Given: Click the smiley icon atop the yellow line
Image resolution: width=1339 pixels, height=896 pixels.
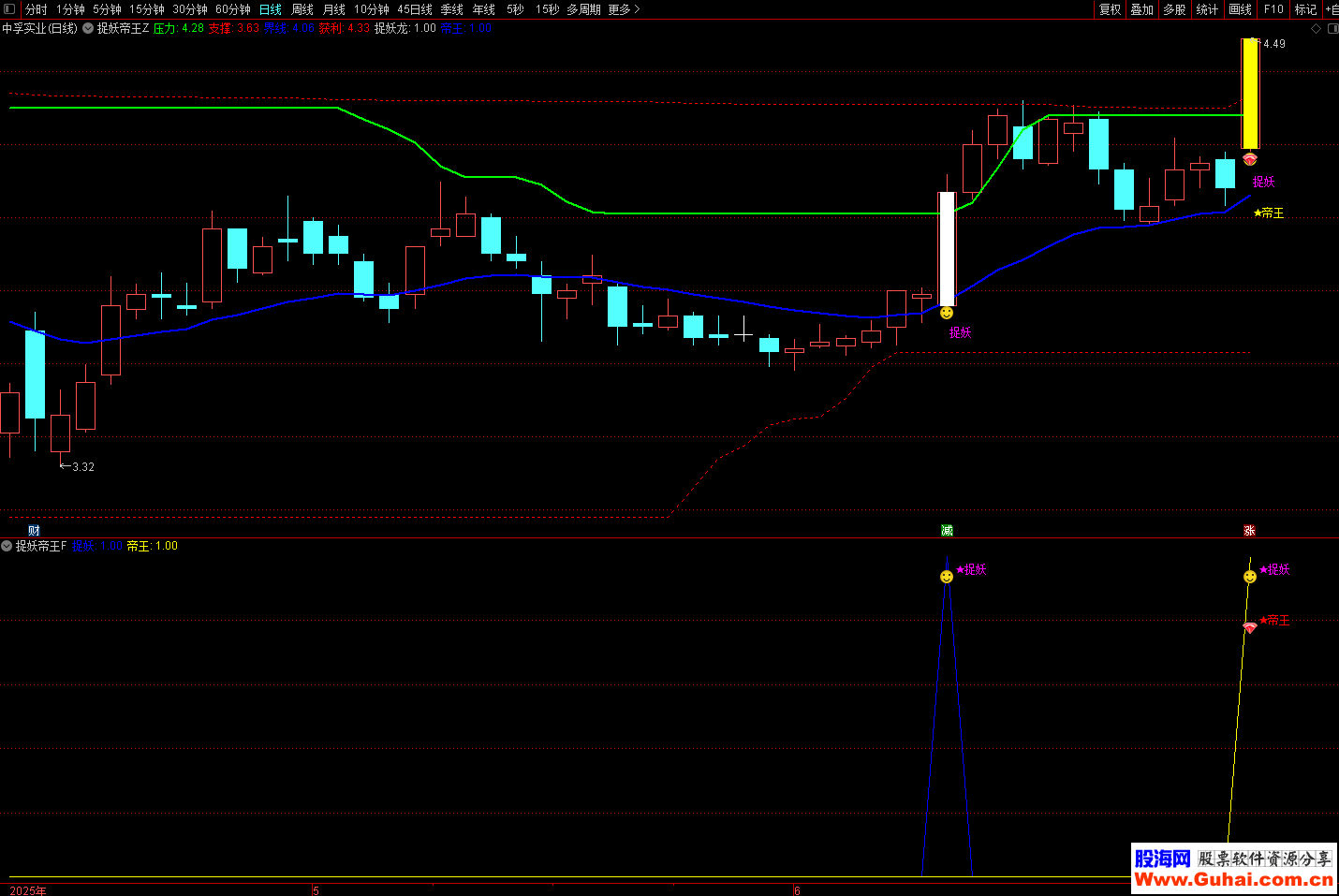Looking at the screenshot, I should [x=1250, y=577].
